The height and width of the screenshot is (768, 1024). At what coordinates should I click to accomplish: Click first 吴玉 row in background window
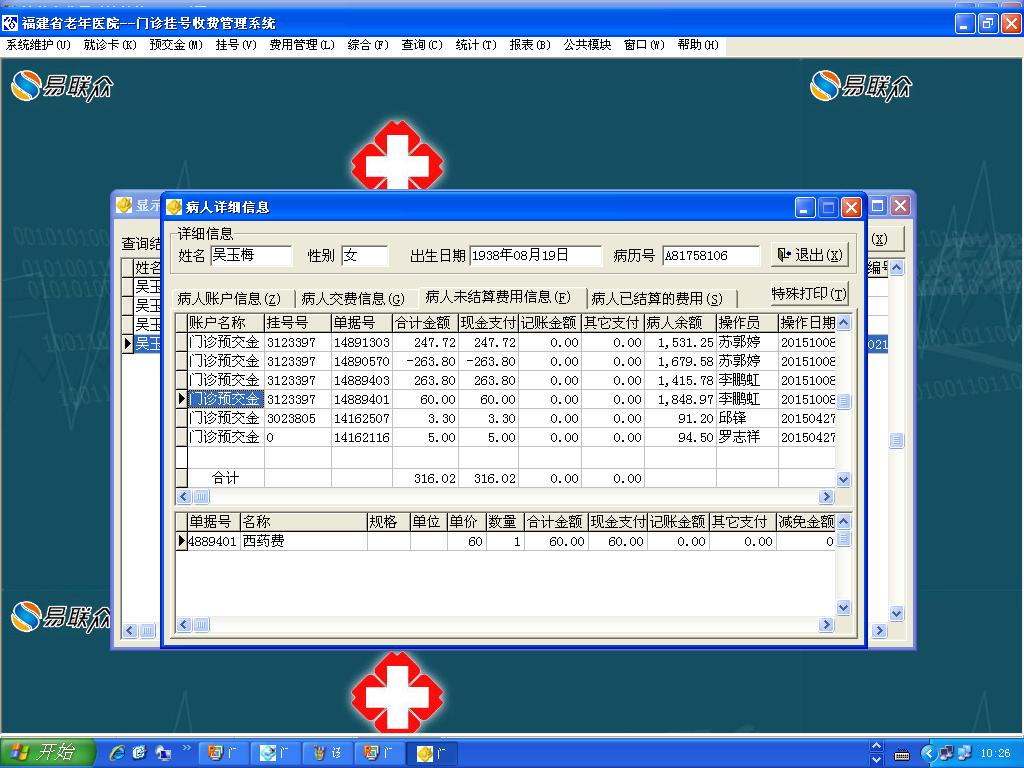click(x=148, y=286)
